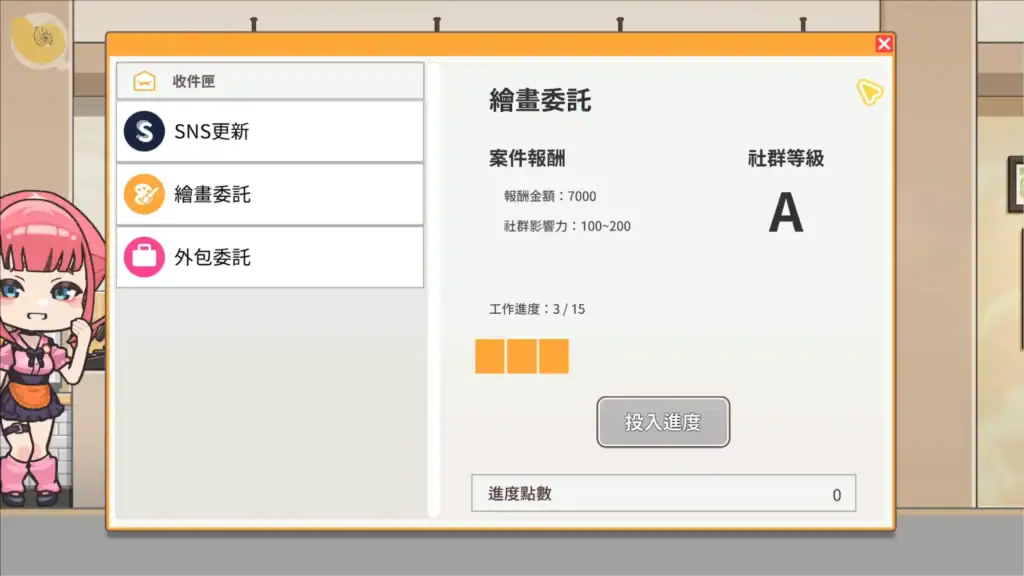Click the round emblem icon top-left corner

click(39, 40)
